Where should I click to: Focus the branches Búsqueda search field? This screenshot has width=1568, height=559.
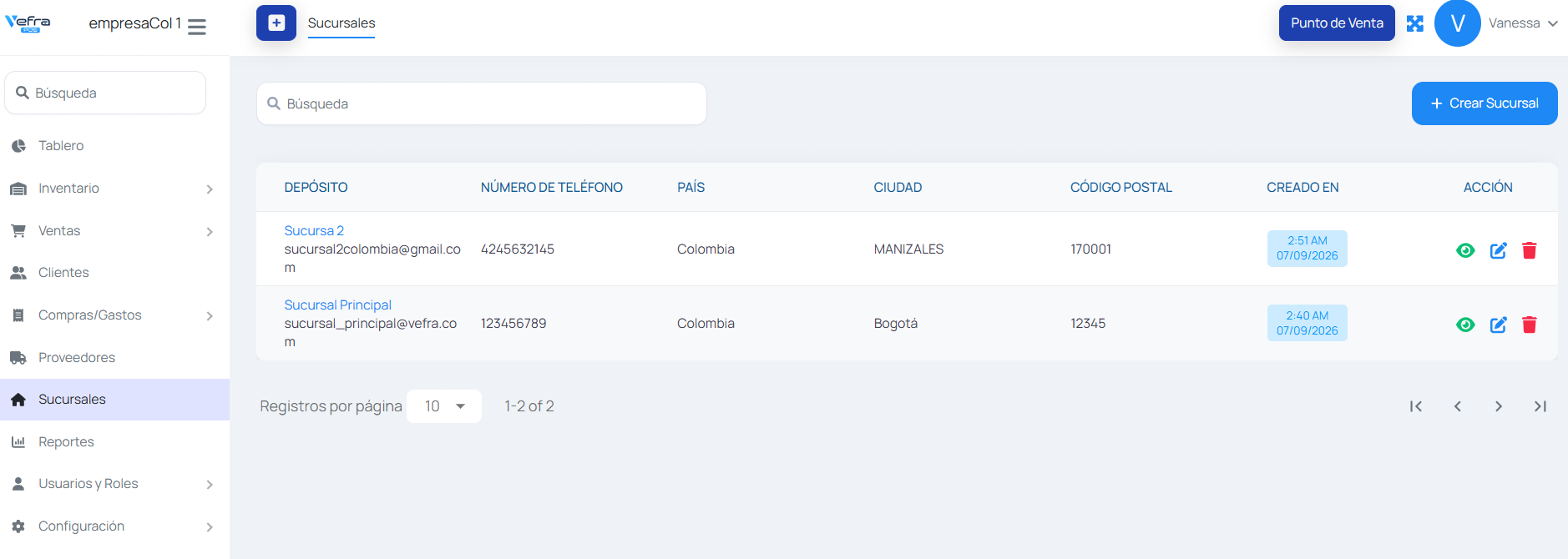tap(482, 103)
